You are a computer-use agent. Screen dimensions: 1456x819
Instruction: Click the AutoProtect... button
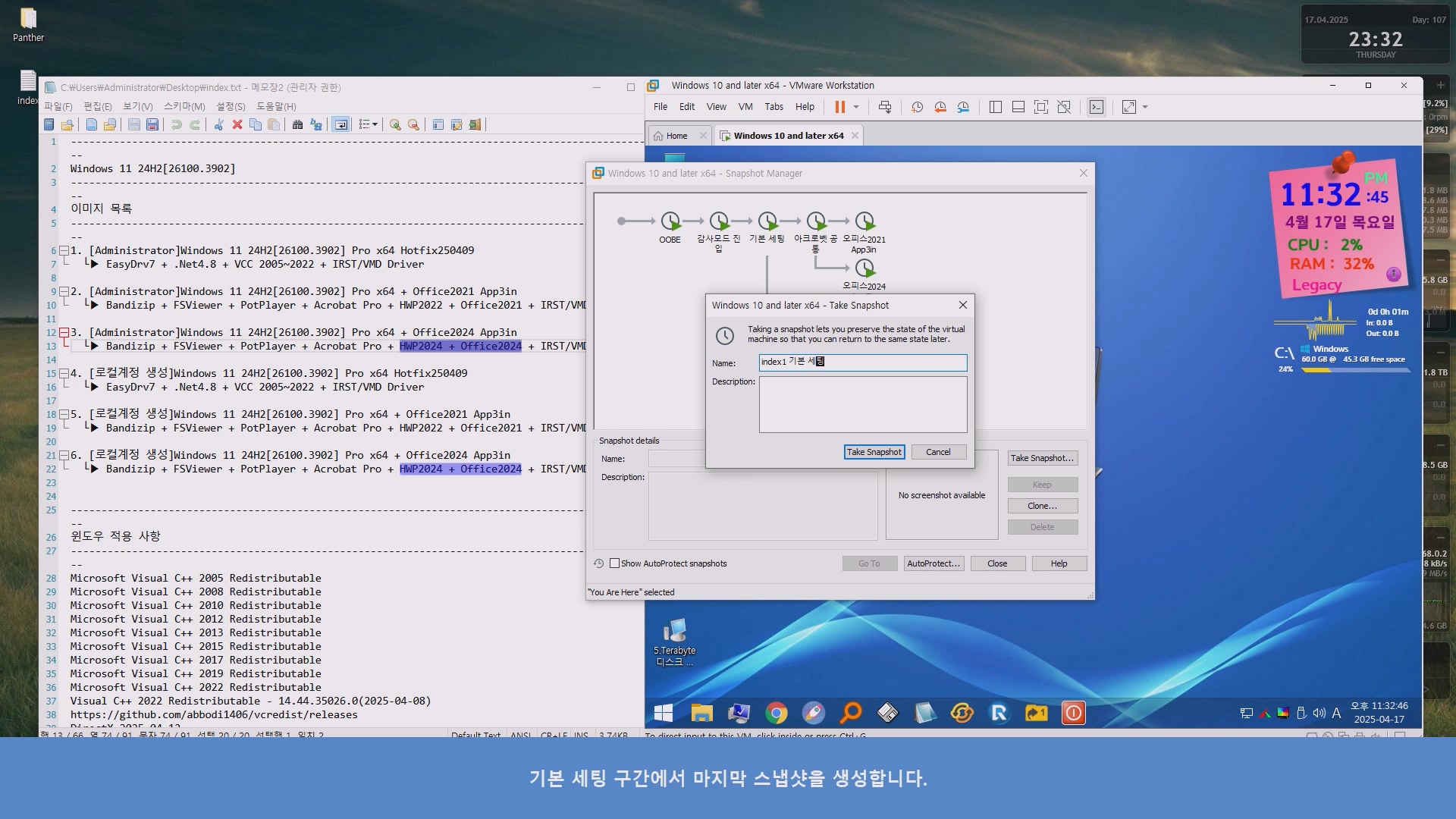pos(934,563)
